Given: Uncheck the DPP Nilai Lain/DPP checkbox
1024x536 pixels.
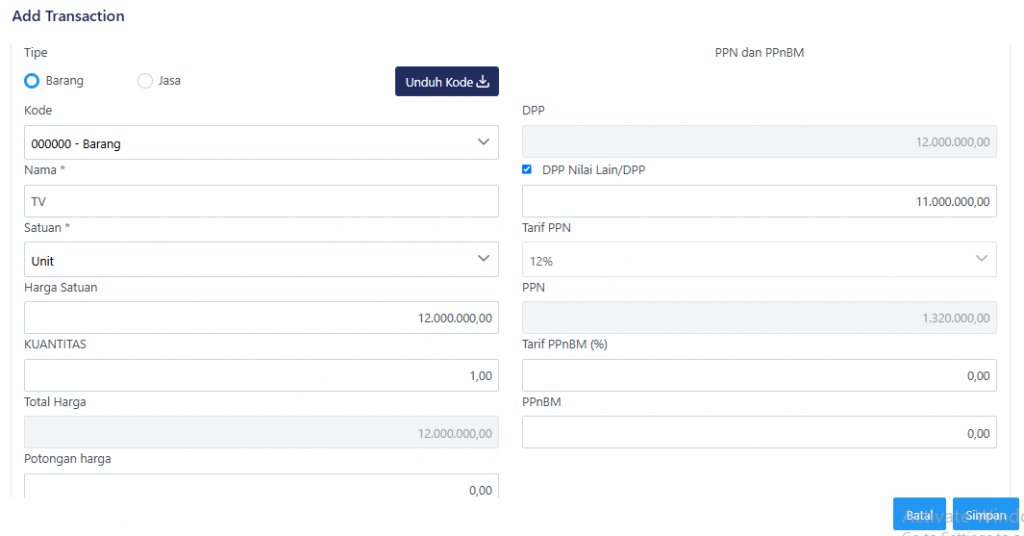Looking at the screenshot, I should point(527,170).
